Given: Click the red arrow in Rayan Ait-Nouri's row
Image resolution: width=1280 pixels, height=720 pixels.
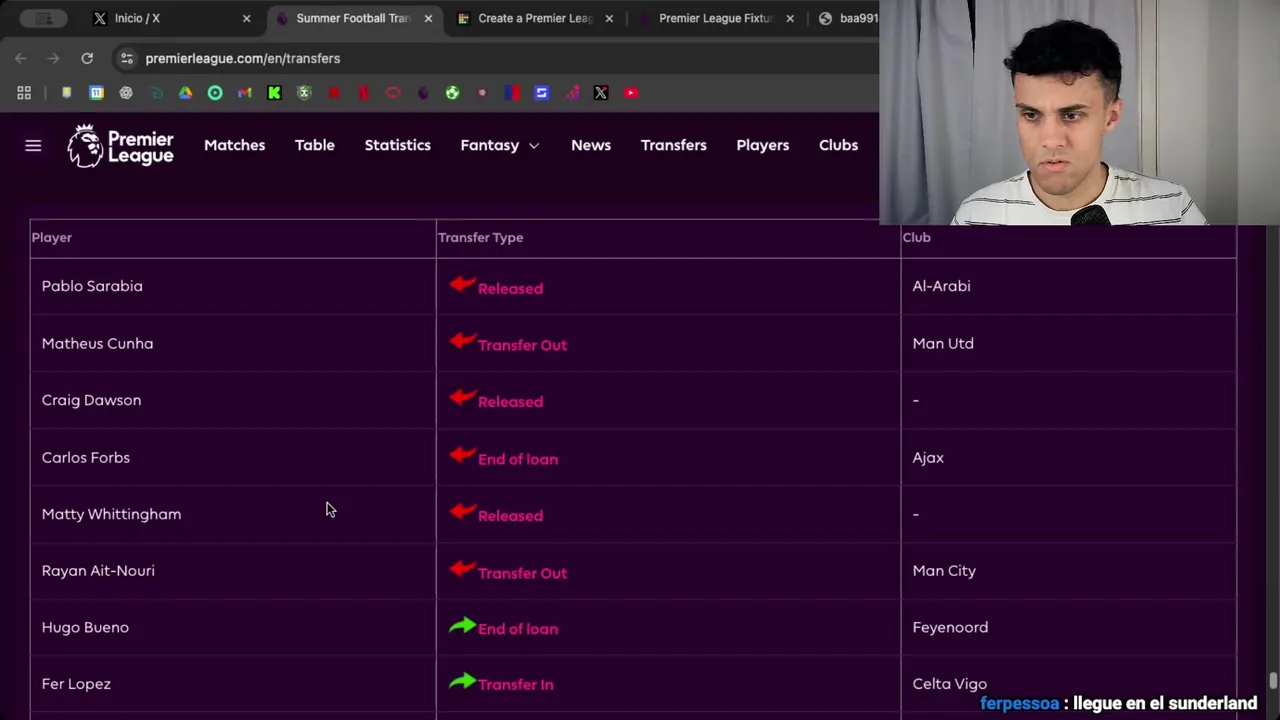Looking at the screenshot, I should click(x=462, y=569).
